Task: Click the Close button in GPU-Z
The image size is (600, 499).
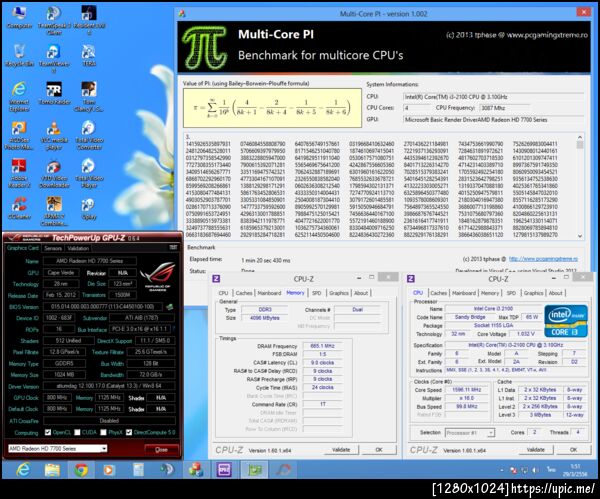Action: click(x=161, y=449)
